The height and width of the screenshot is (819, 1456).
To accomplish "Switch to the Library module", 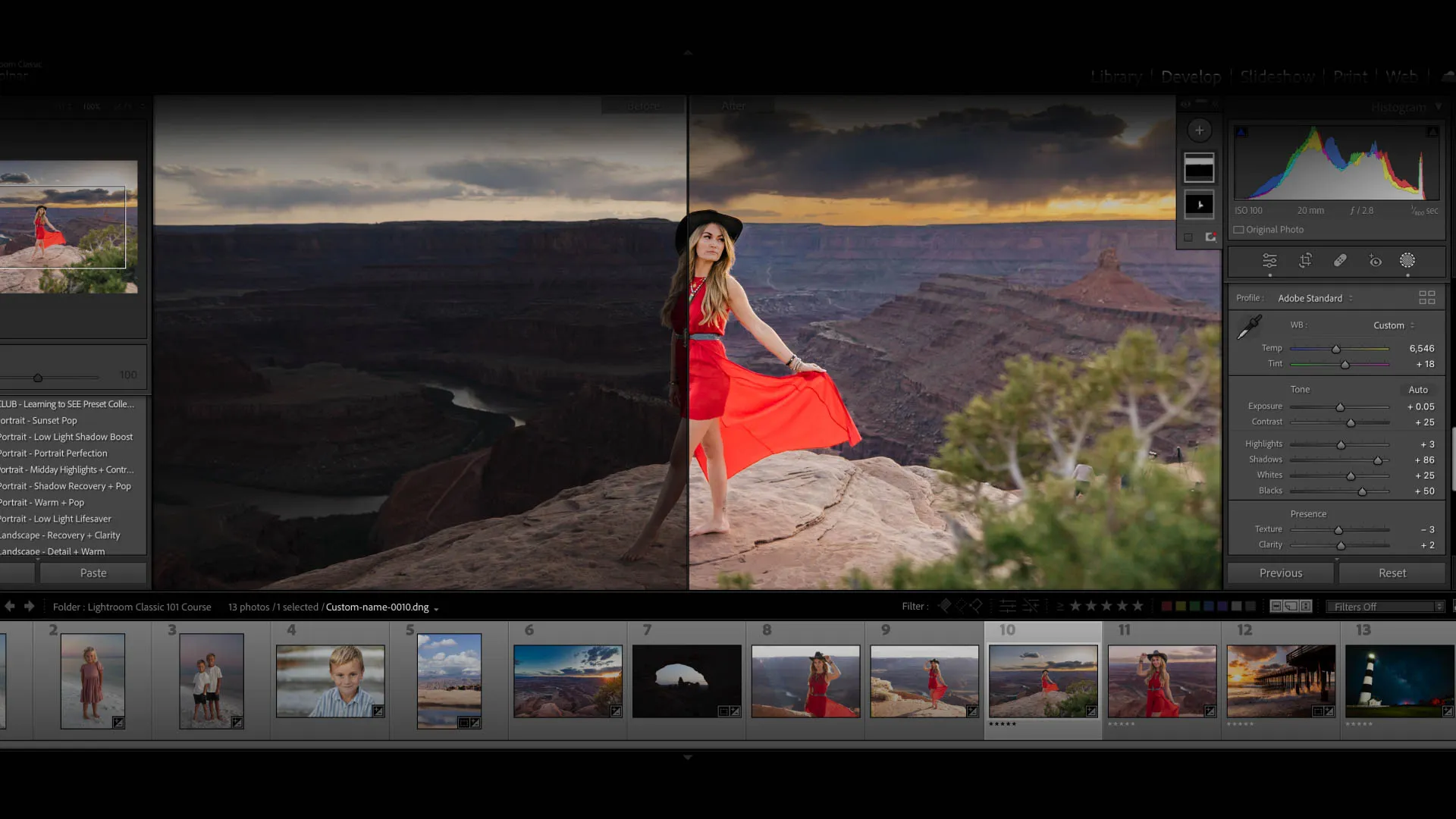I will point(1116,77).
